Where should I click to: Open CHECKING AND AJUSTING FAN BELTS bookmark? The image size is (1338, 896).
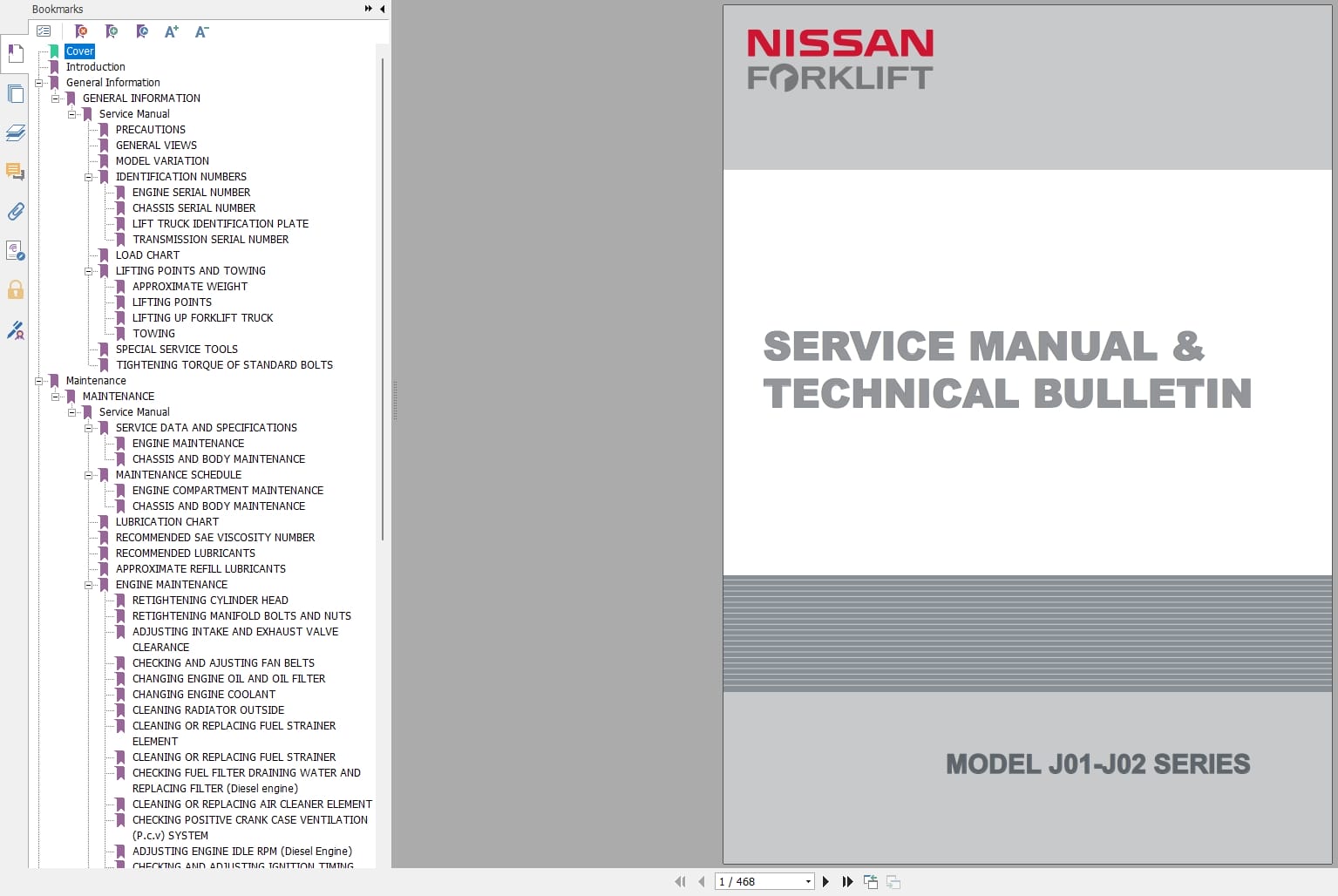[x=223, y=663]
